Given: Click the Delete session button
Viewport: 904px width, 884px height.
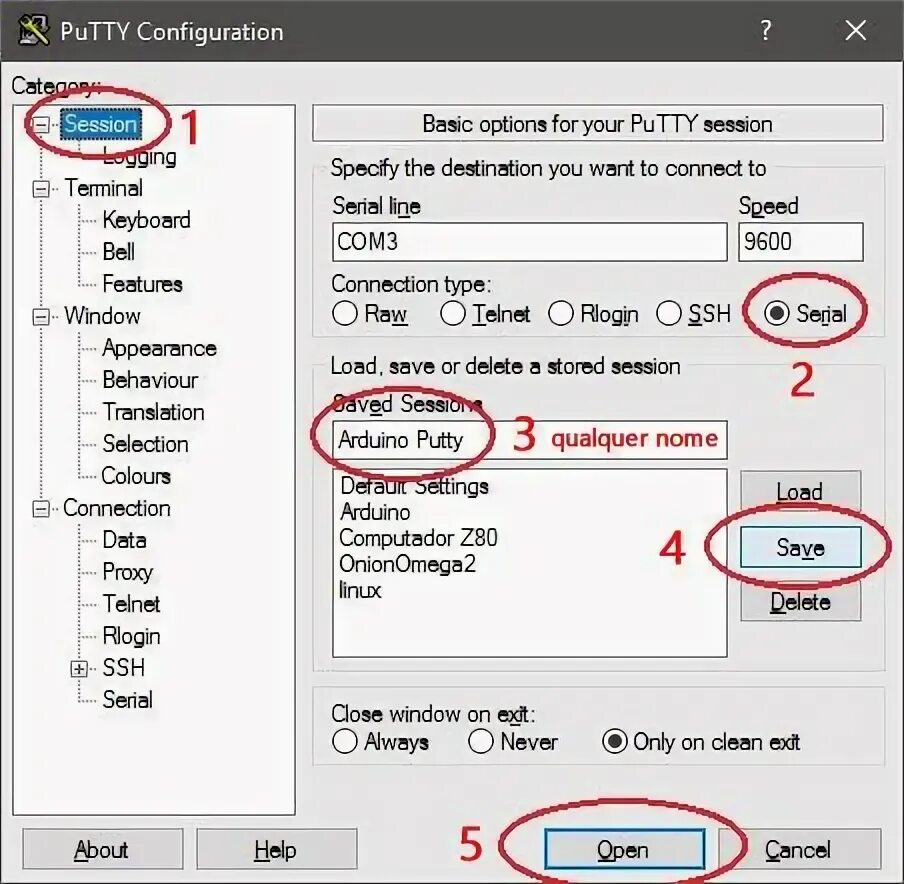Looking at the screenshot, I should [800, 602].
